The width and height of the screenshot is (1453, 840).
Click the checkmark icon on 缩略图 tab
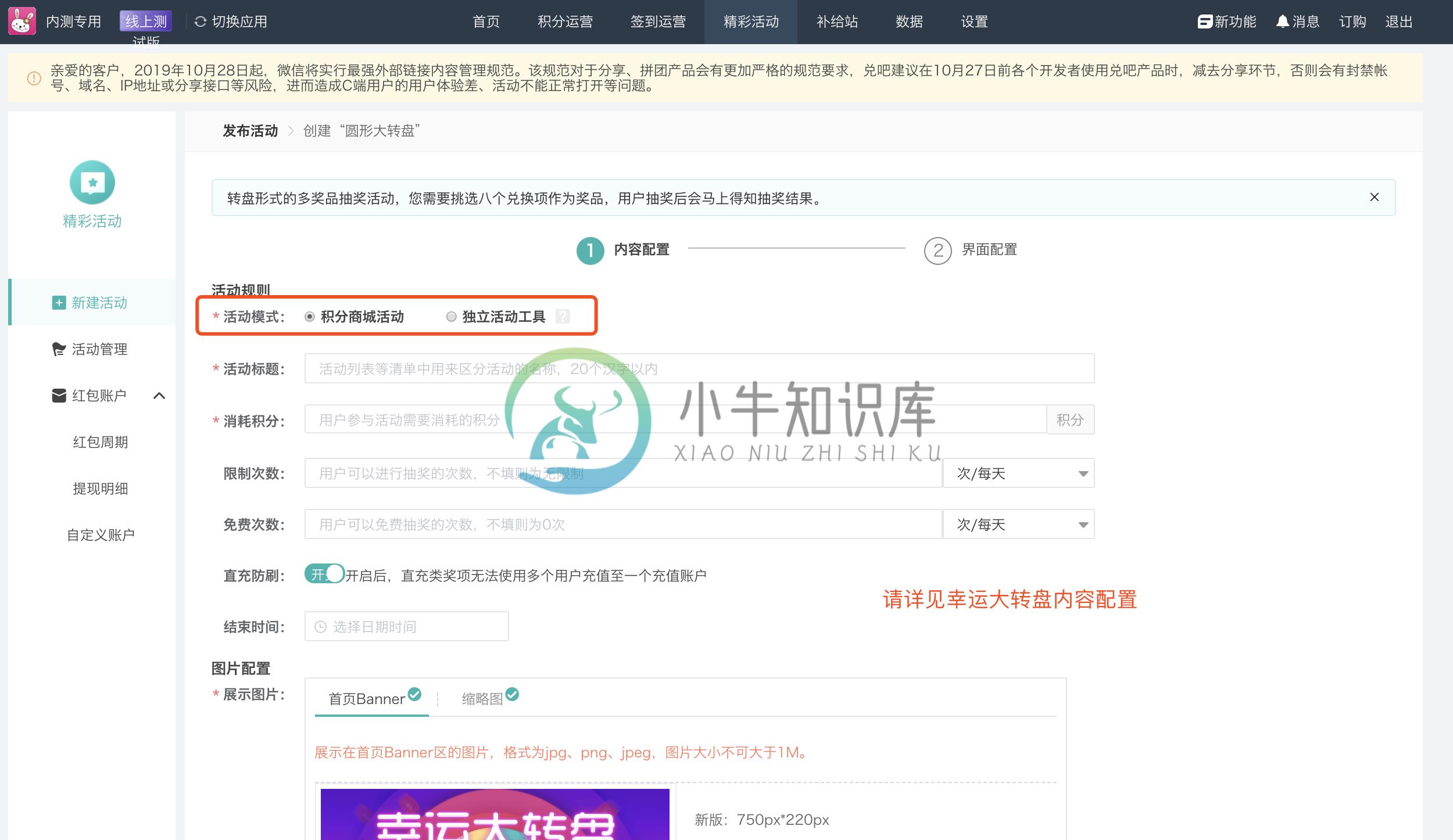pyautogui.click(x=512, y=694)
